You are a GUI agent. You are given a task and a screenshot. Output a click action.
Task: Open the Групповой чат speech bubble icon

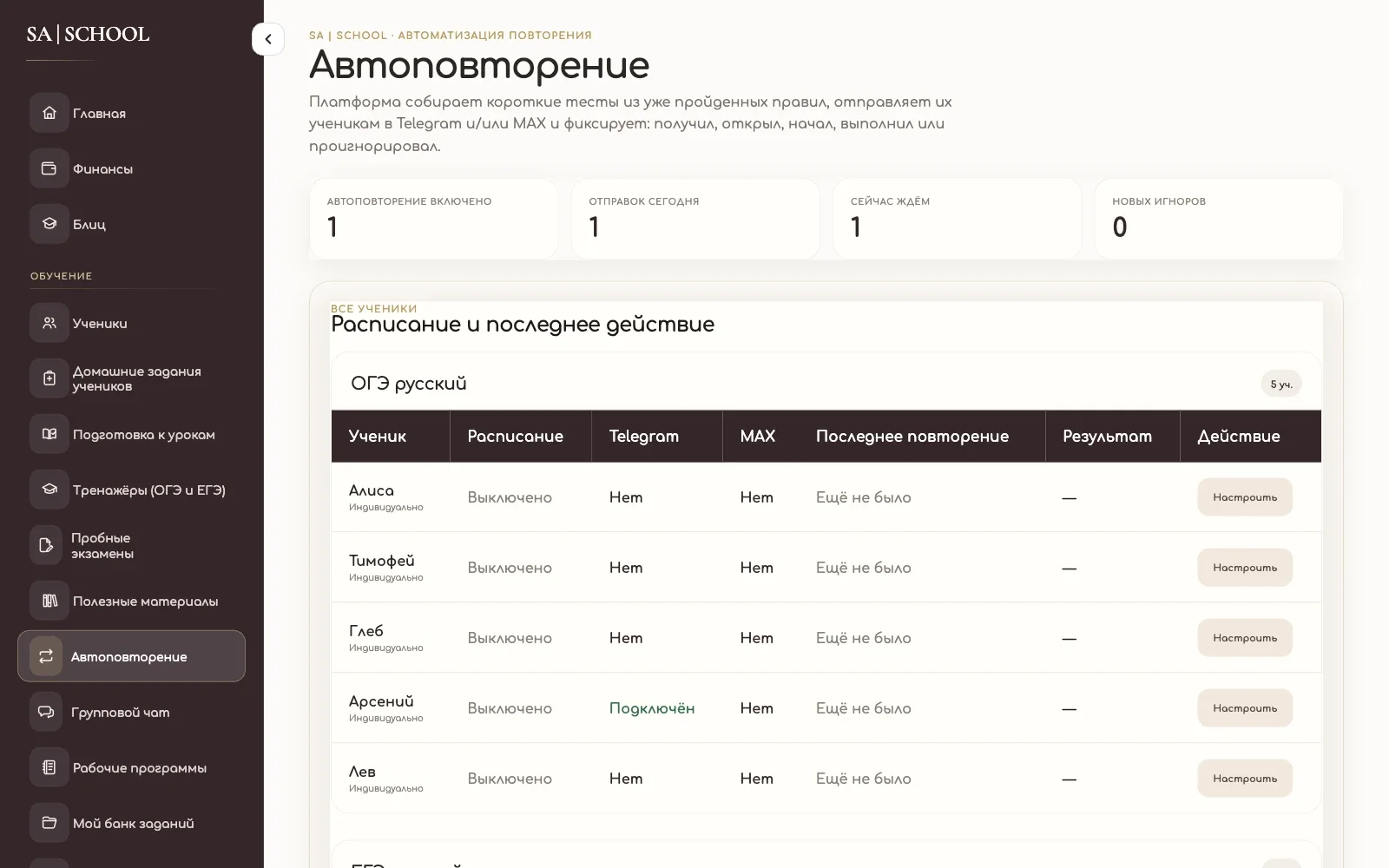click(48, 712)
